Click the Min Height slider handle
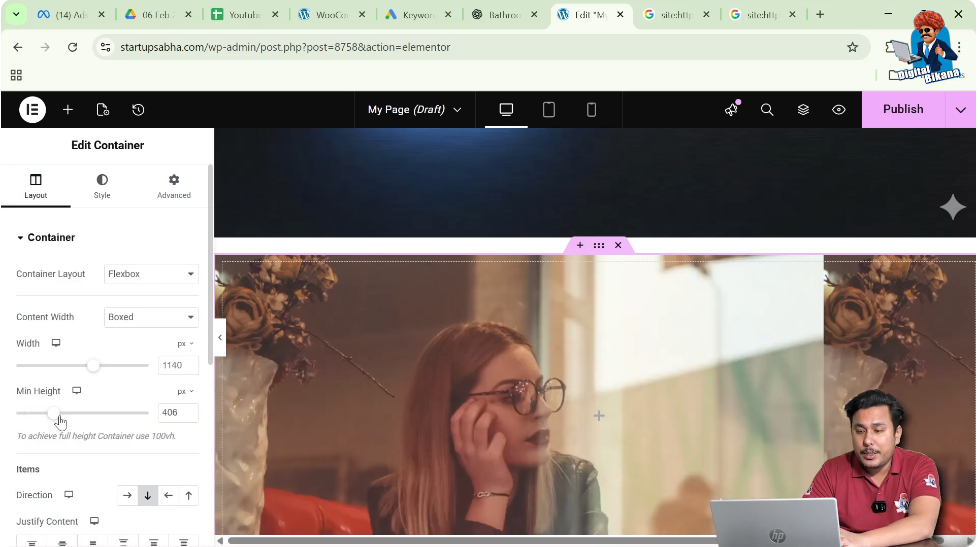This screenshot has width=978, height=547. 53,413
